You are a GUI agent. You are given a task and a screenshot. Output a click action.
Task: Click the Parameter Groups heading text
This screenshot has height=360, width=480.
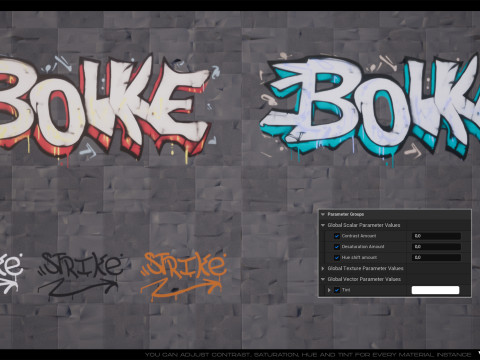[x=346, y=214]
